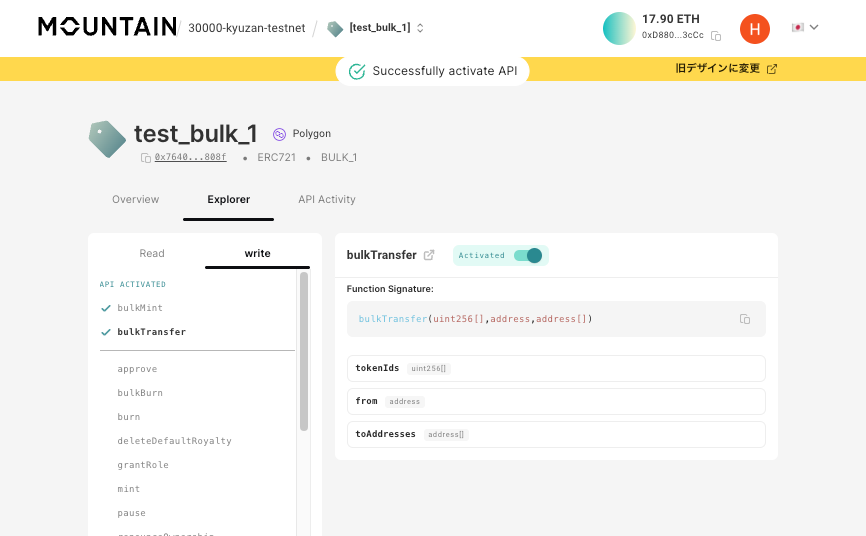Copy the contract address 0x7640...808f
This screenshot has height=536, width=866.
(146, 158)
